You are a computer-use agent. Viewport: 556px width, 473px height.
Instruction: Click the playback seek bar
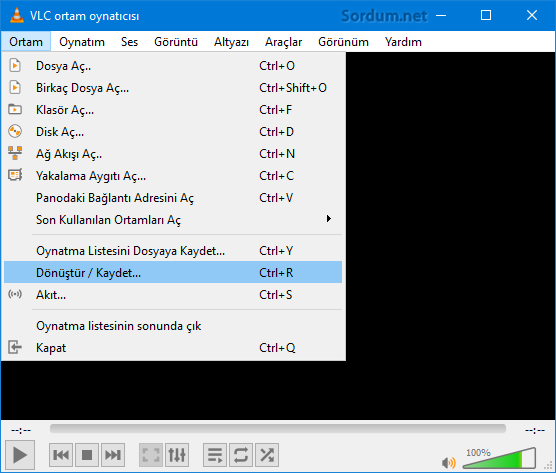278,429
